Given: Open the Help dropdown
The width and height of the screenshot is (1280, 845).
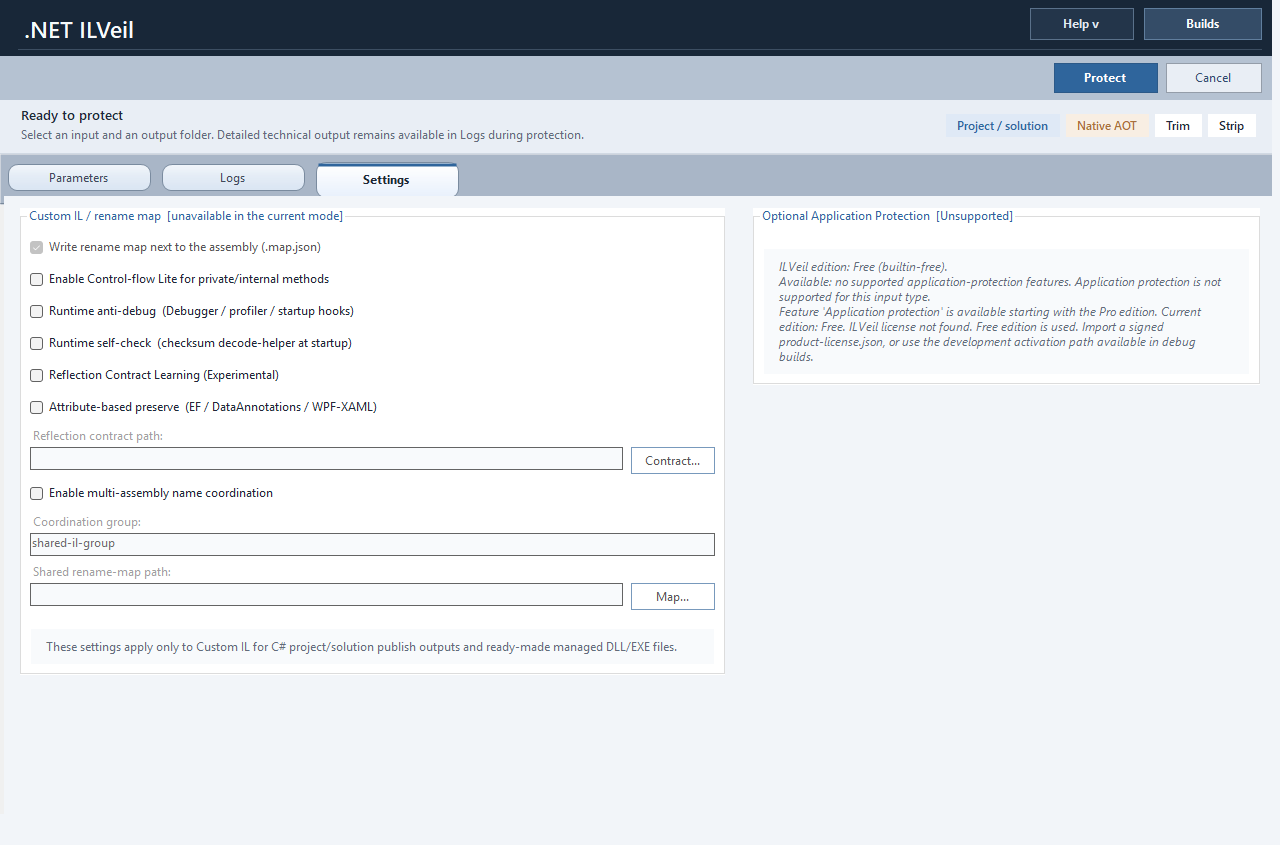Looking at the screenshot, I should click(1081, 23).
